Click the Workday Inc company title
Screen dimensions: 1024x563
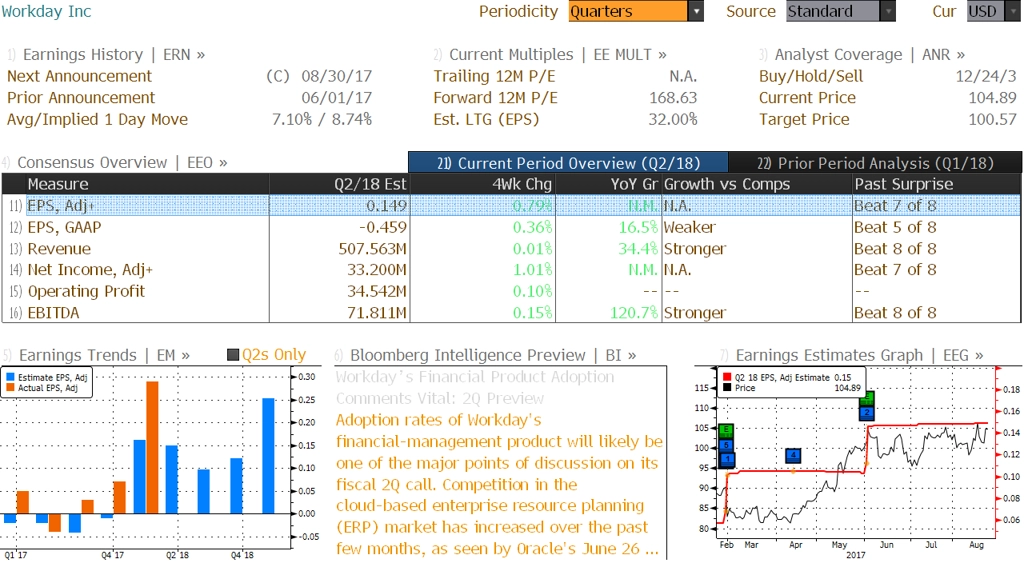46,11
